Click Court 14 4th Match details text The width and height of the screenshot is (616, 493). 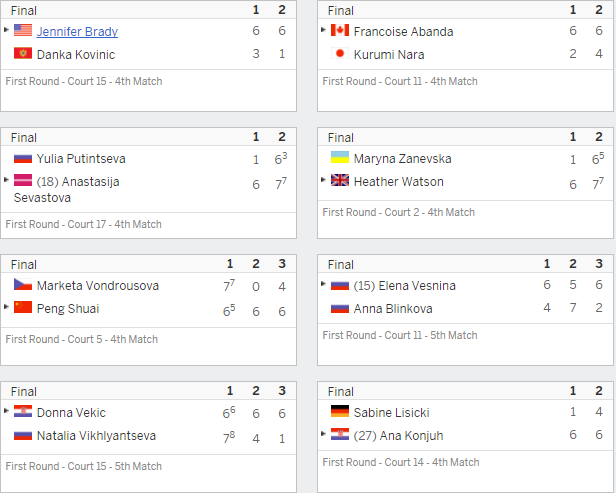tap(401, 462)
